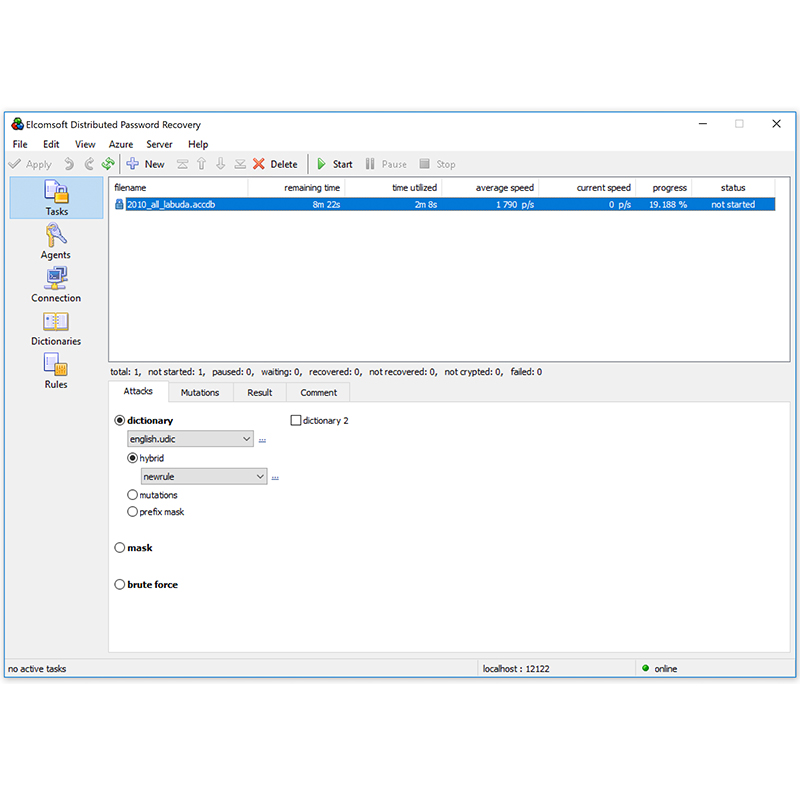Click the task totals summary line

coord(326,372)
